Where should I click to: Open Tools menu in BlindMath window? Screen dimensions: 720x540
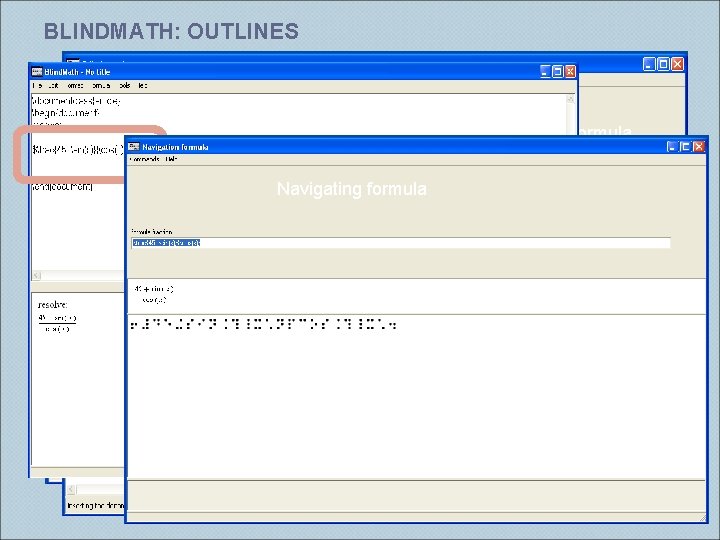125,85
